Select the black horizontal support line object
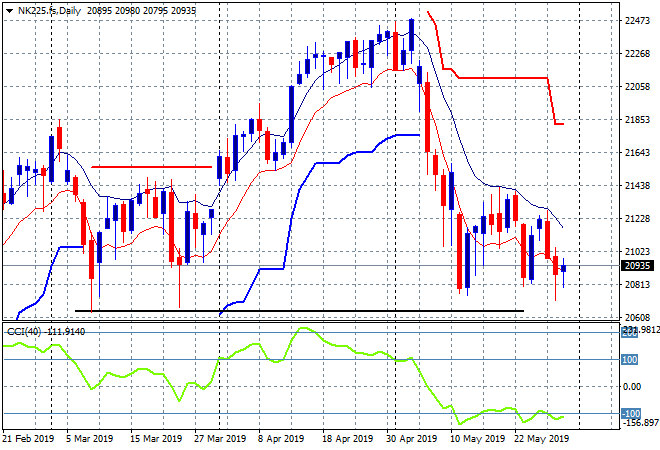 299,311
